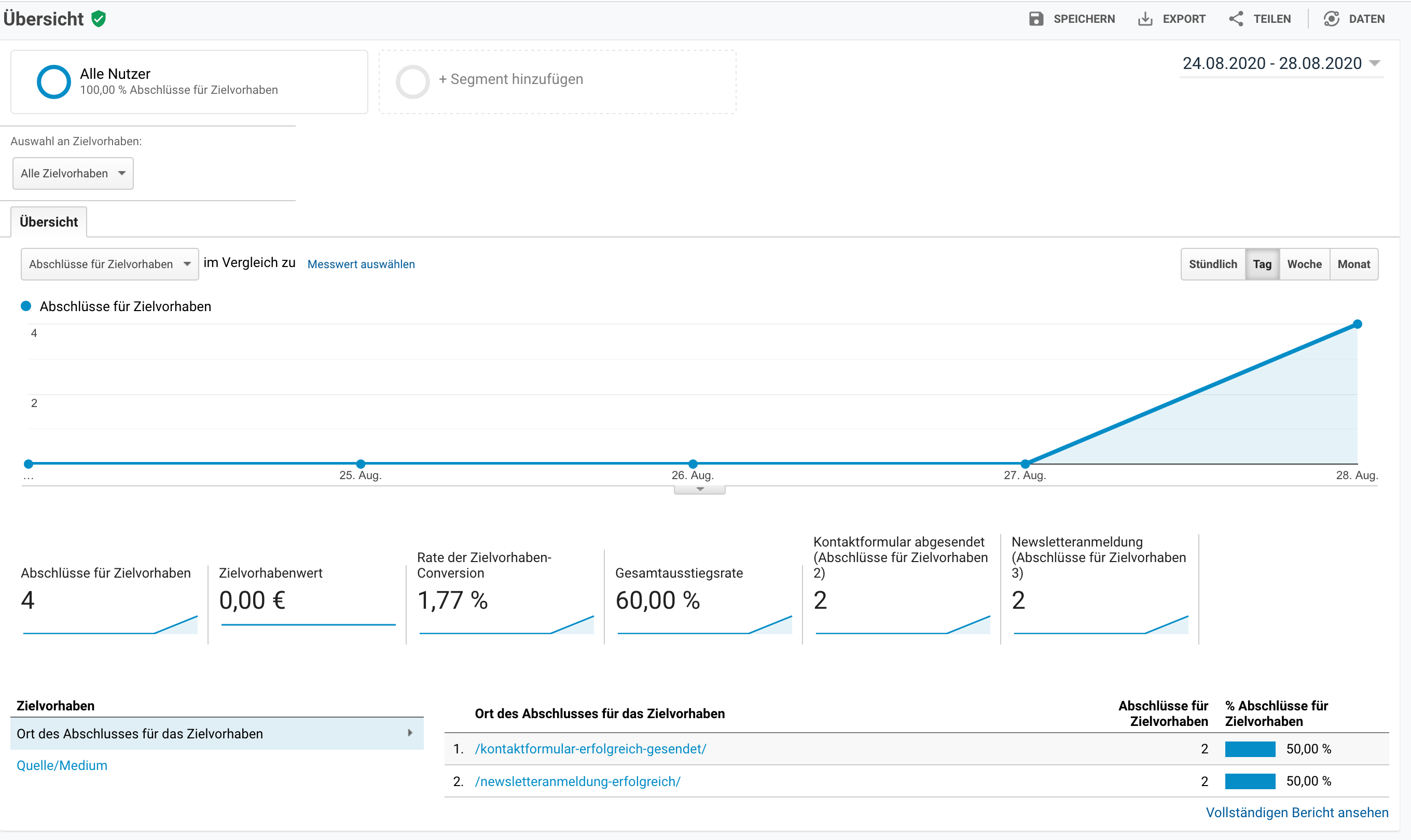Click the Alle Nutzer segment circle
Screen dimensions: 1411x840
pyautogui.click(x=54, y=82)
